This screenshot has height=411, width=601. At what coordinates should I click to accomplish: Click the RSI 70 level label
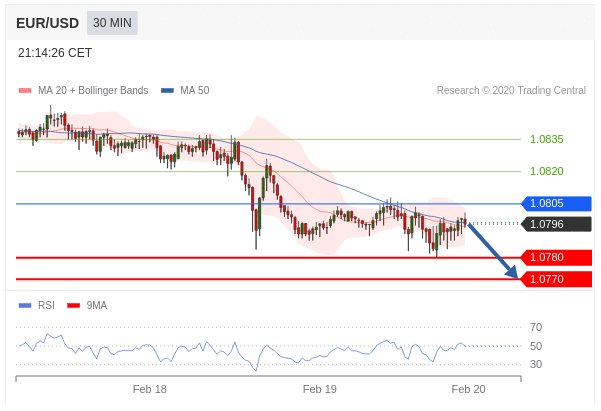point(536,327)
